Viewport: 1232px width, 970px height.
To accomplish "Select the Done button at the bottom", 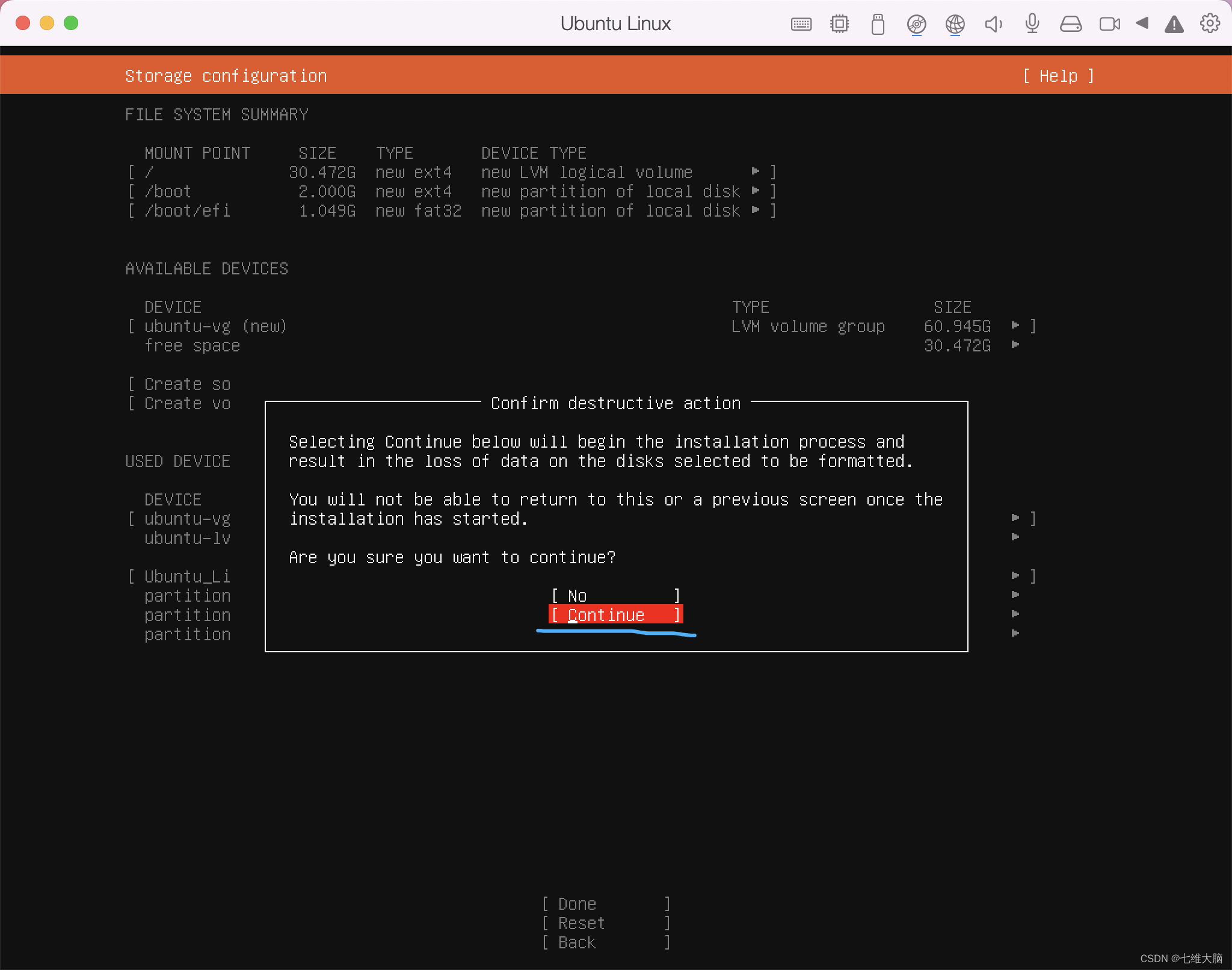I will 606,904.
